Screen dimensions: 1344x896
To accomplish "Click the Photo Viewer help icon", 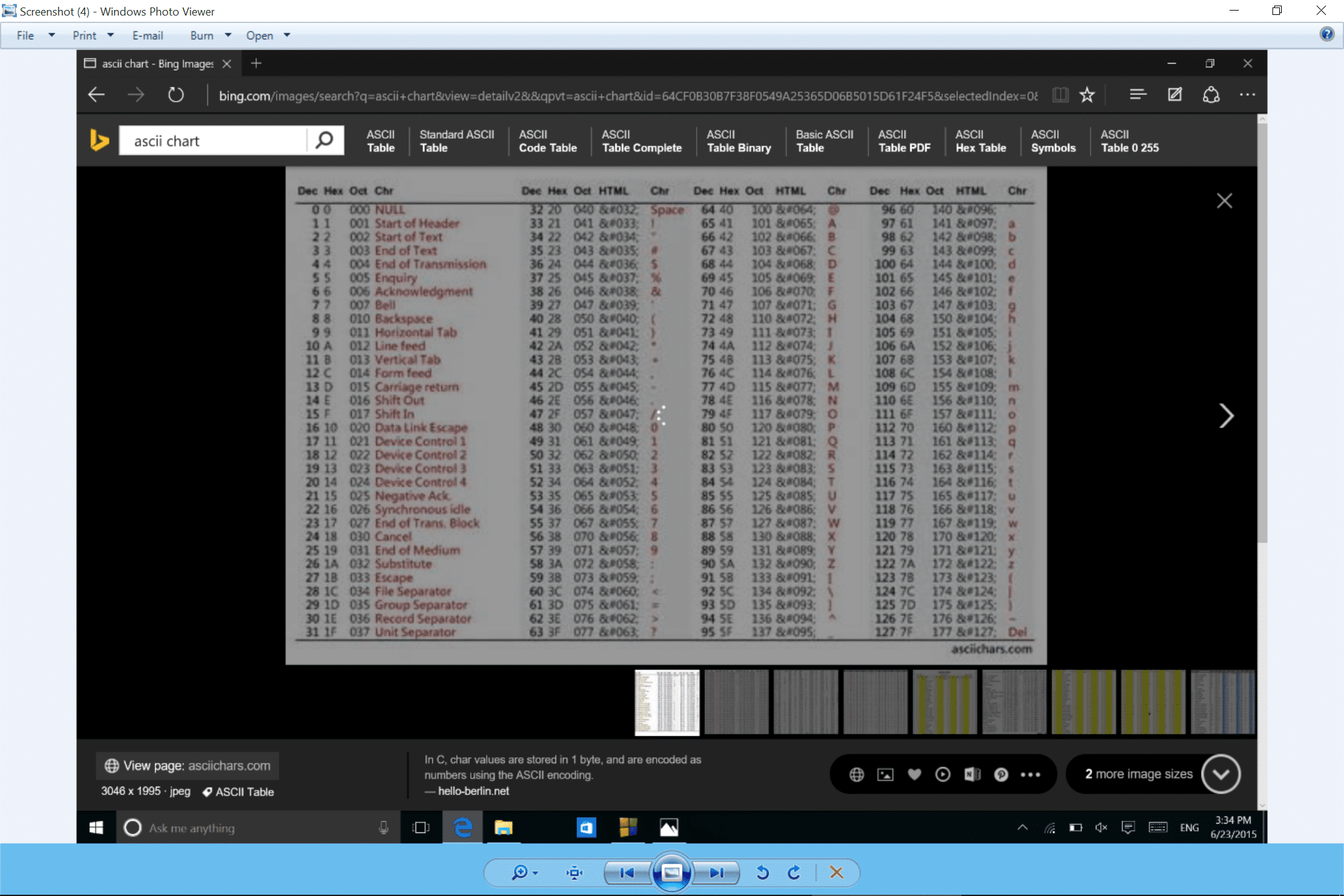I will point(1327,34).
